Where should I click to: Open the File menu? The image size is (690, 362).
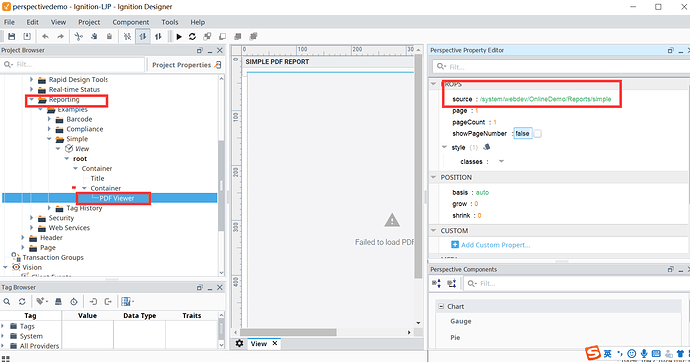point(9,22)
